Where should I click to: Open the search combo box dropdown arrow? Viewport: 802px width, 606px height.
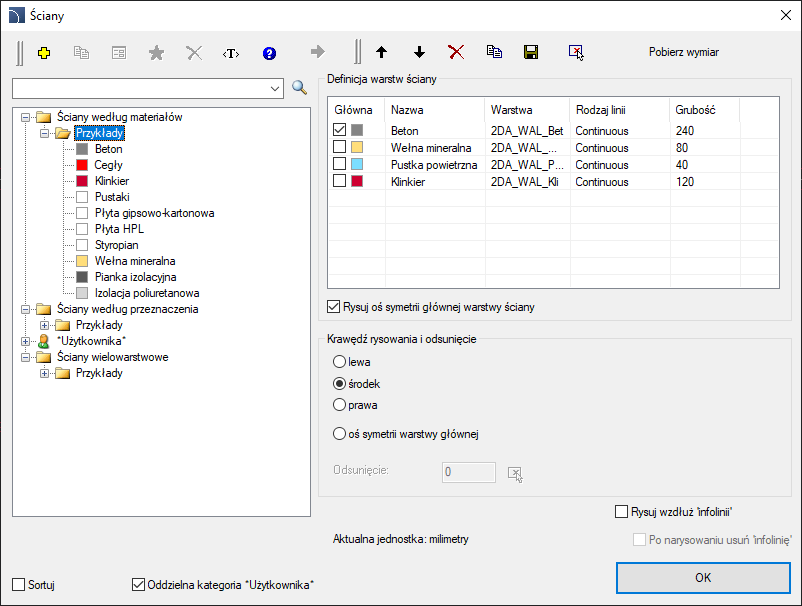(x=275, y=88)
